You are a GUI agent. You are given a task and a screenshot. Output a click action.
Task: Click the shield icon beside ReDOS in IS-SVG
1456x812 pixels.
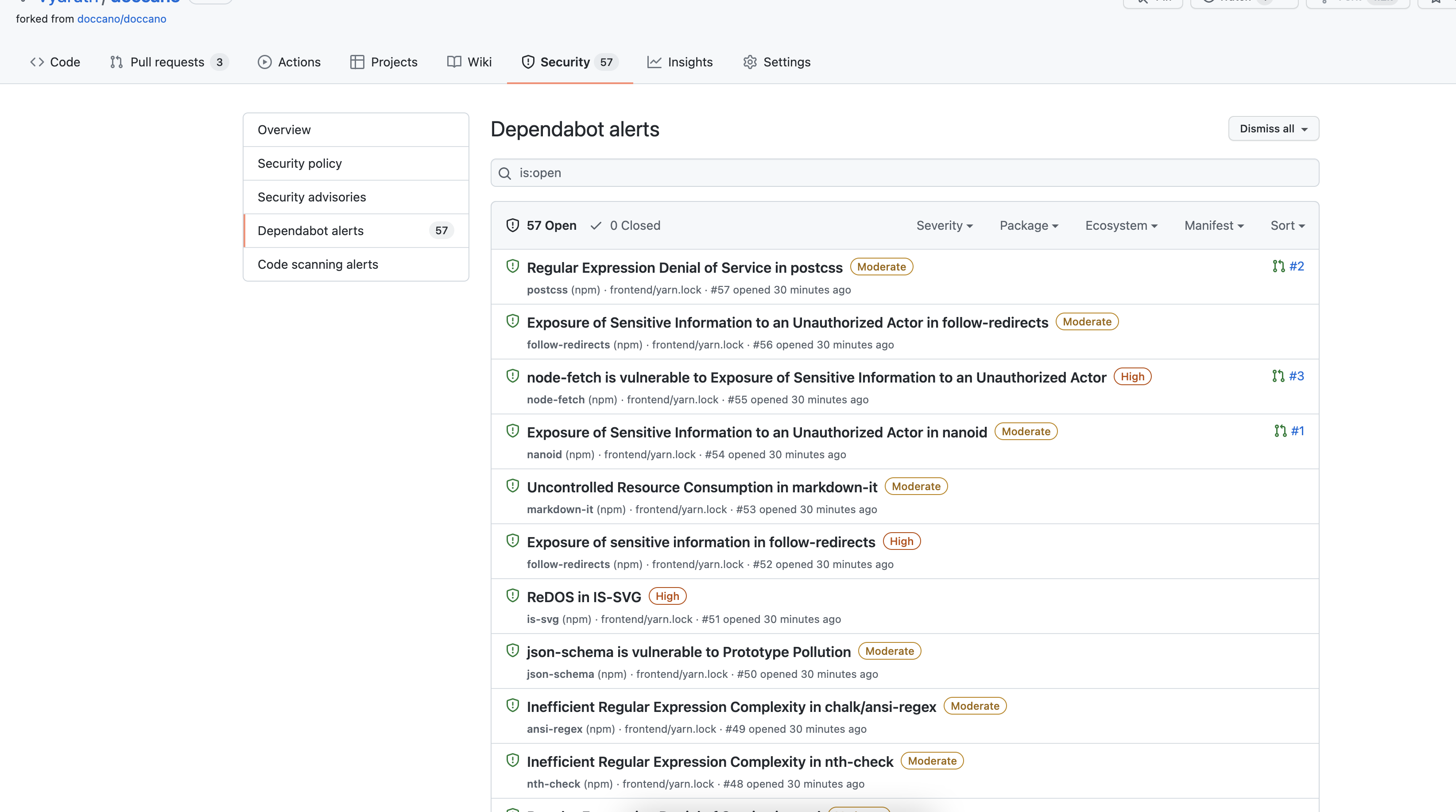coord(513,595)
